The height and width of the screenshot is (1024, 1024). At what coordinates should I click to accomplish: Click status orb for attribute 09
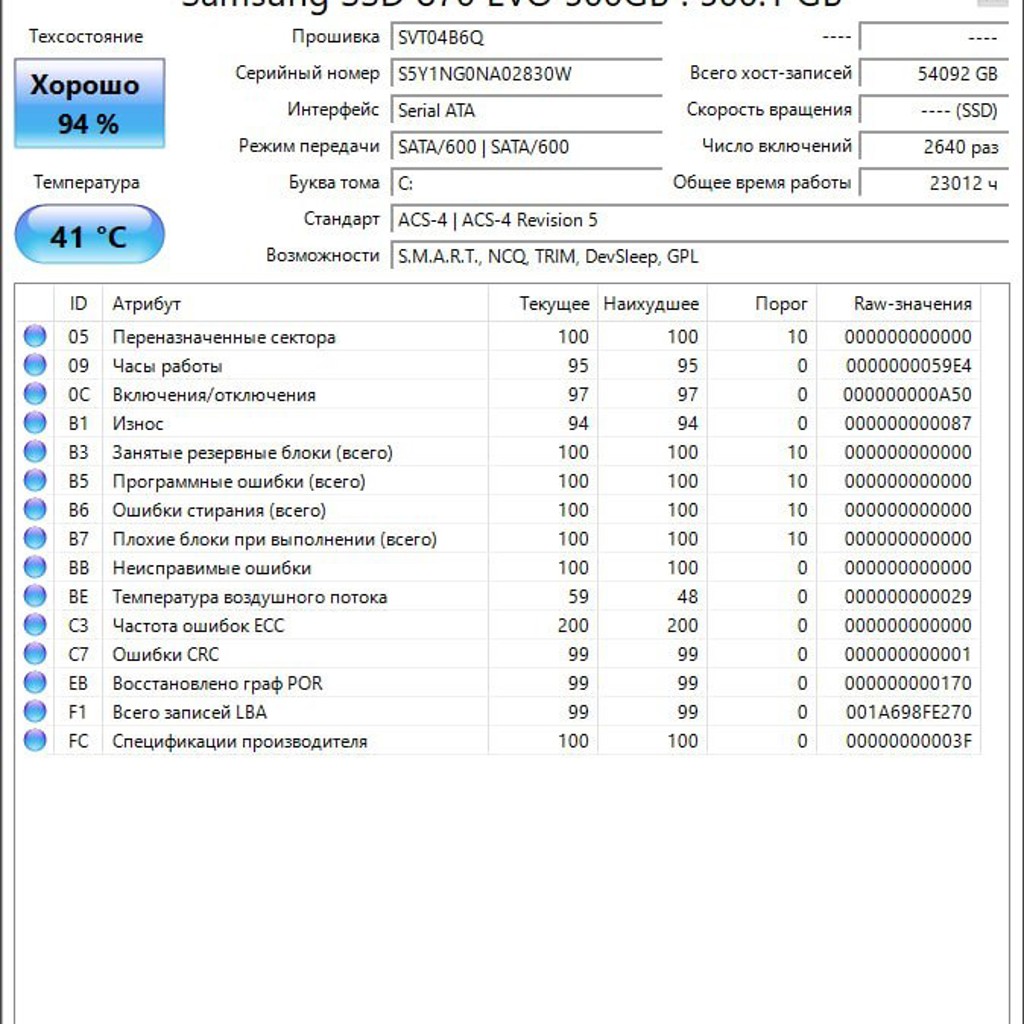pos(35,365)
